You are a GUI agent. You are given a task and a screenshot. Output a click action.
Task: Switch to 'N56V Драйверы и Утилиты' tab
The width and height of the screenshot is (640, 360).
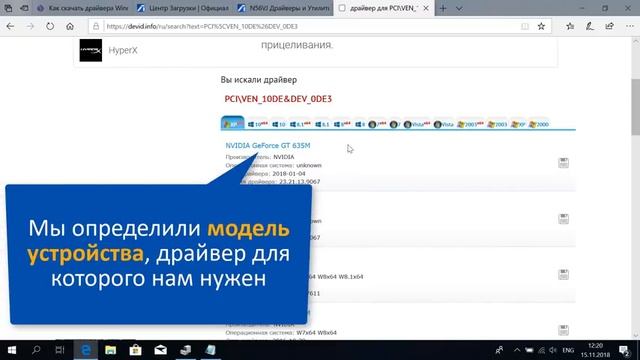click(284, 8)
